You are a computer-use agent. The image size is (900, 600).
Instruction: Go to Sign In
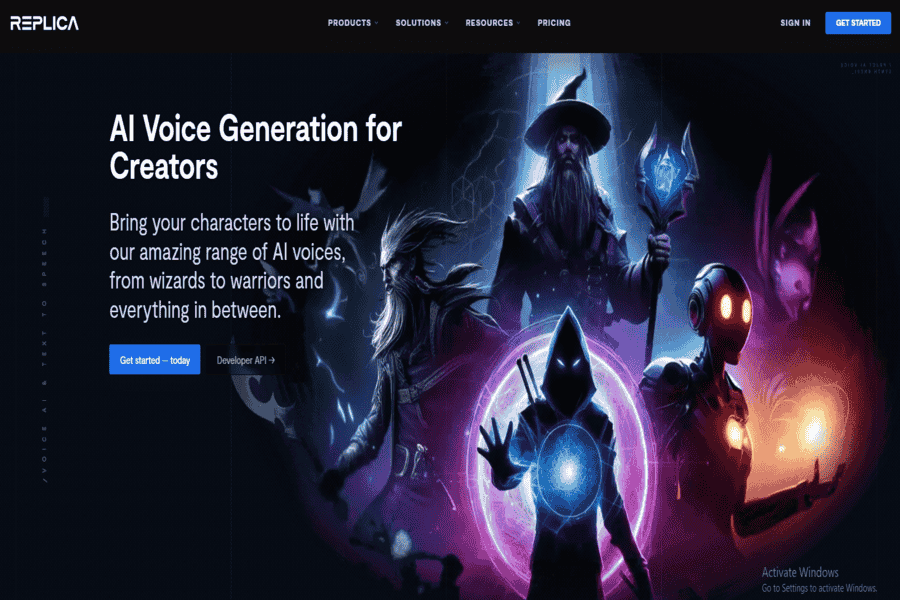(x=795, y=23)
